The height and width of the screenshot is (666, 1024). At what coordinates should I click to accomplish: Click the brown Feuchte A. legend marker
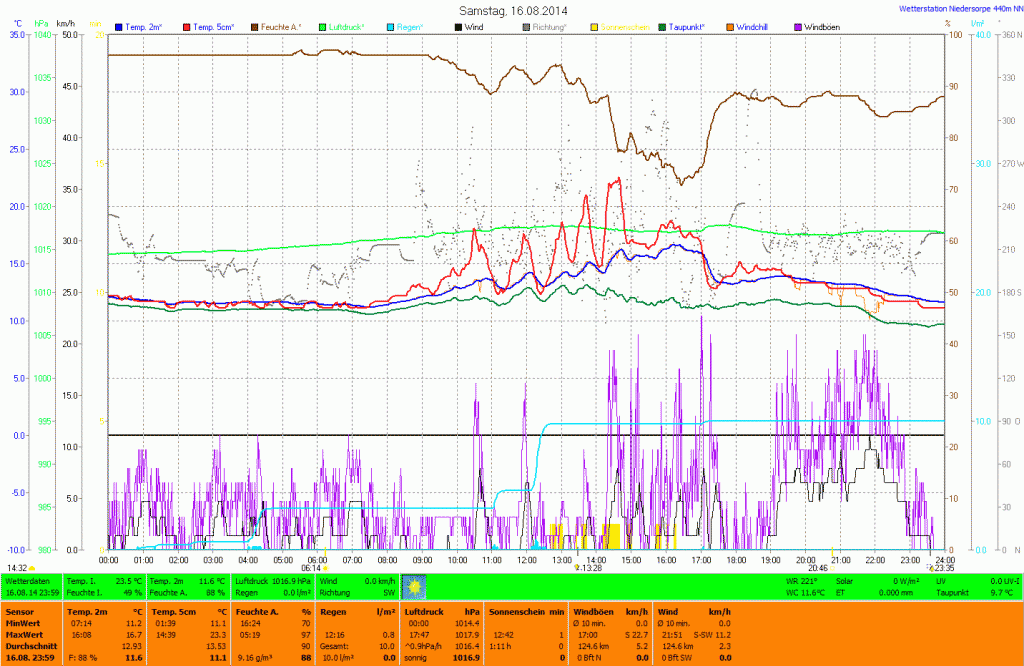255,25
